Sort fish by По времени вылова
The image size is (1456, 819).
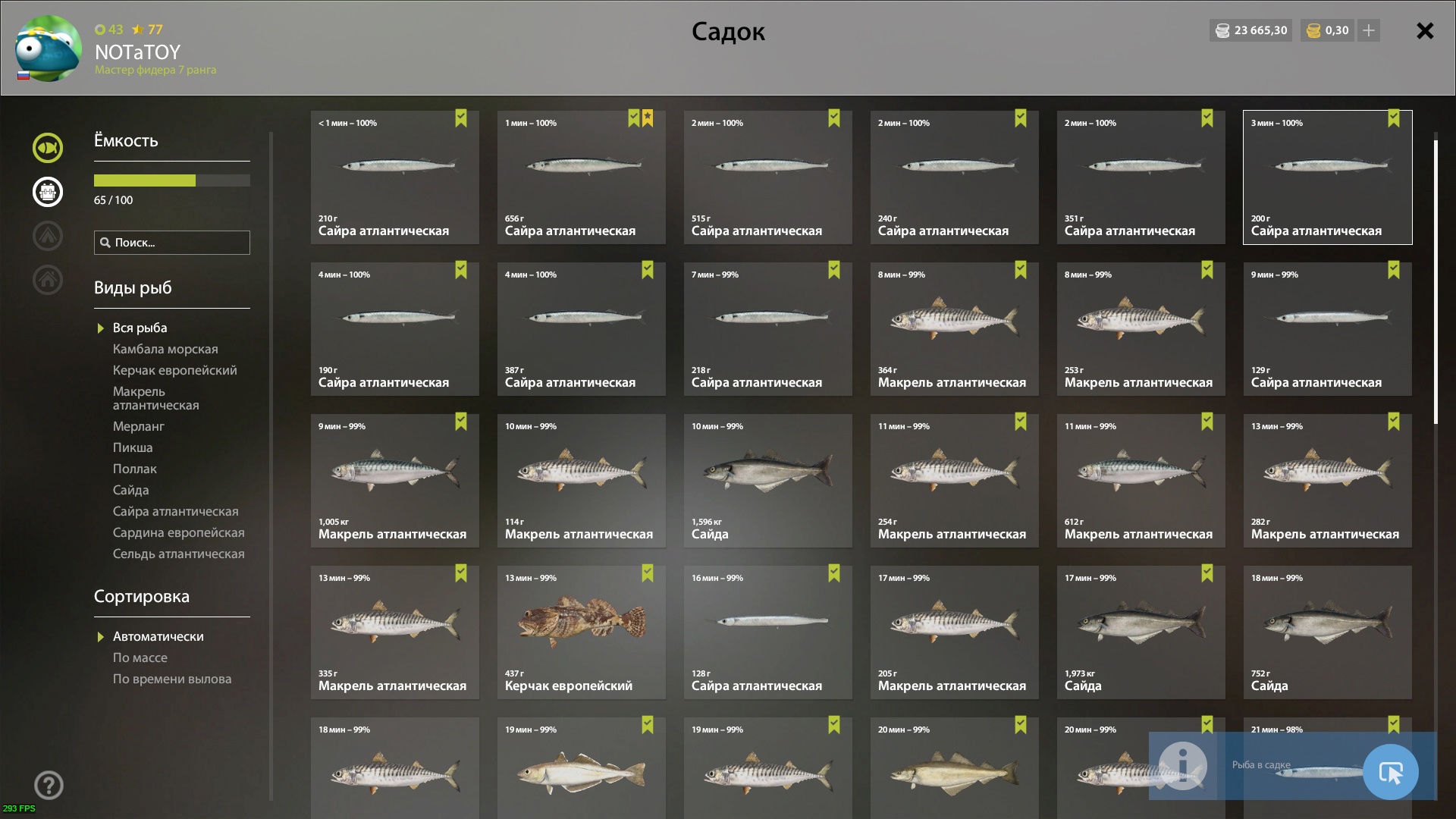tap(172, 679)
